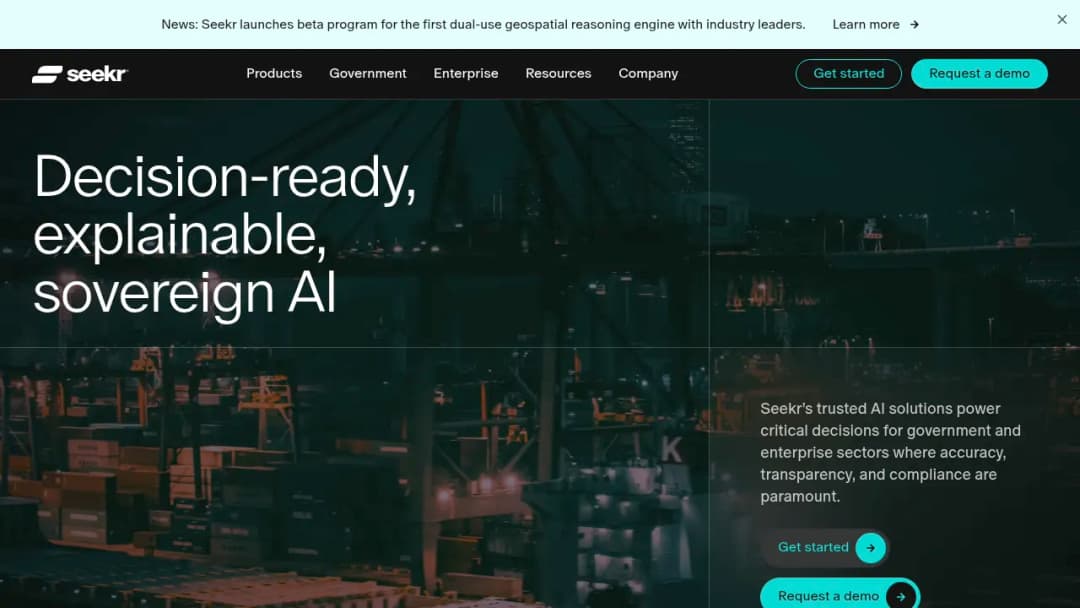
Task: Click the arrow circle on hero Get started
Action: [x=871, y=548]
